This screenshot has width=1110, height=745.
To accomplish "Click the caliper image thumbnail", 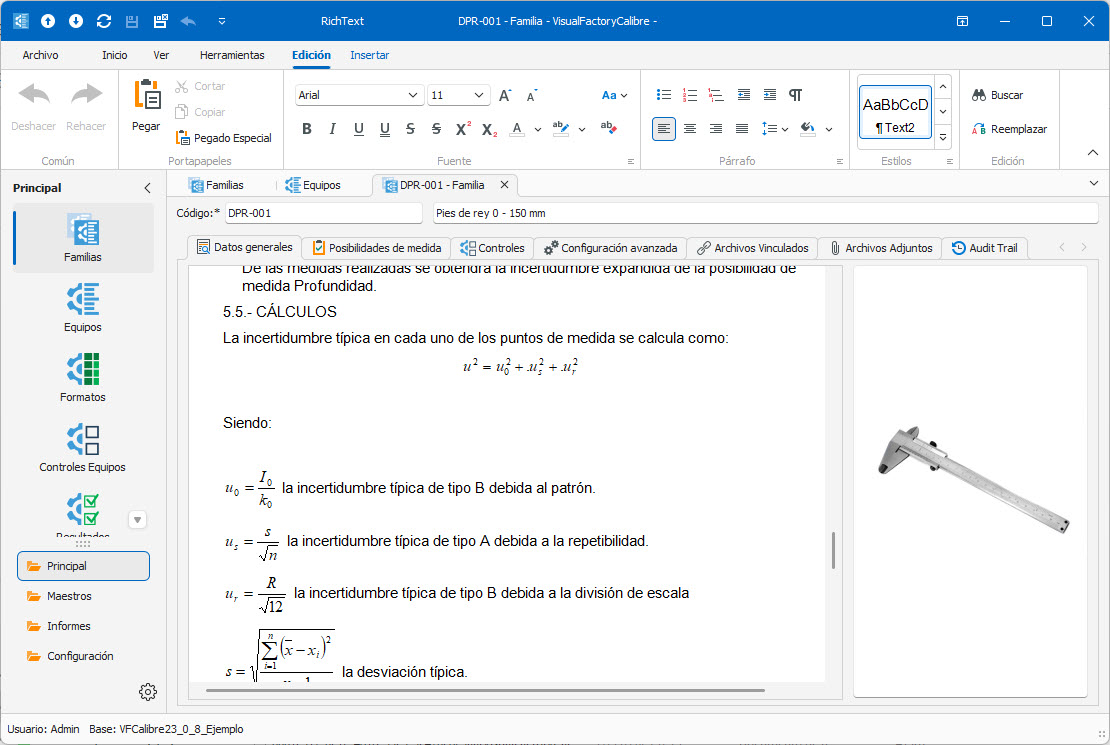I will tap(973, 480).
